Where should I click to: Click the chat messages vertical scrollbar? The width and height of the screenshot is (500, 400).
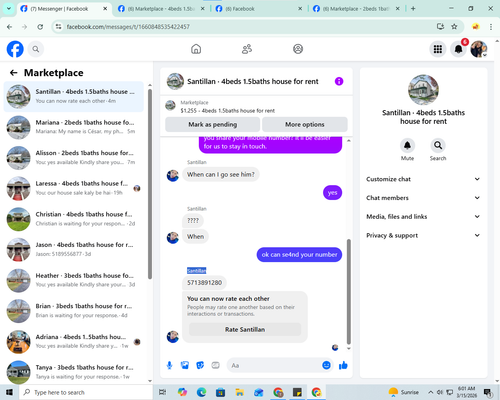(349, 292)
